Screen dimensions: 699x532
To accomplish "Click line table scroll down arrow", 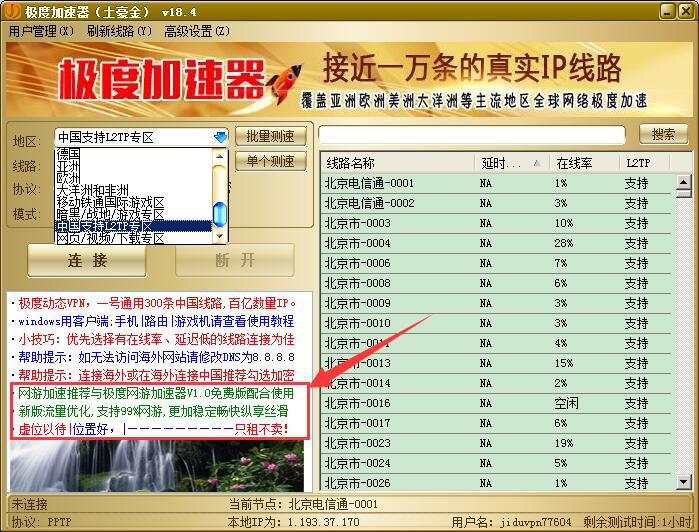I will pyautogui.click(x=684, y=481).
